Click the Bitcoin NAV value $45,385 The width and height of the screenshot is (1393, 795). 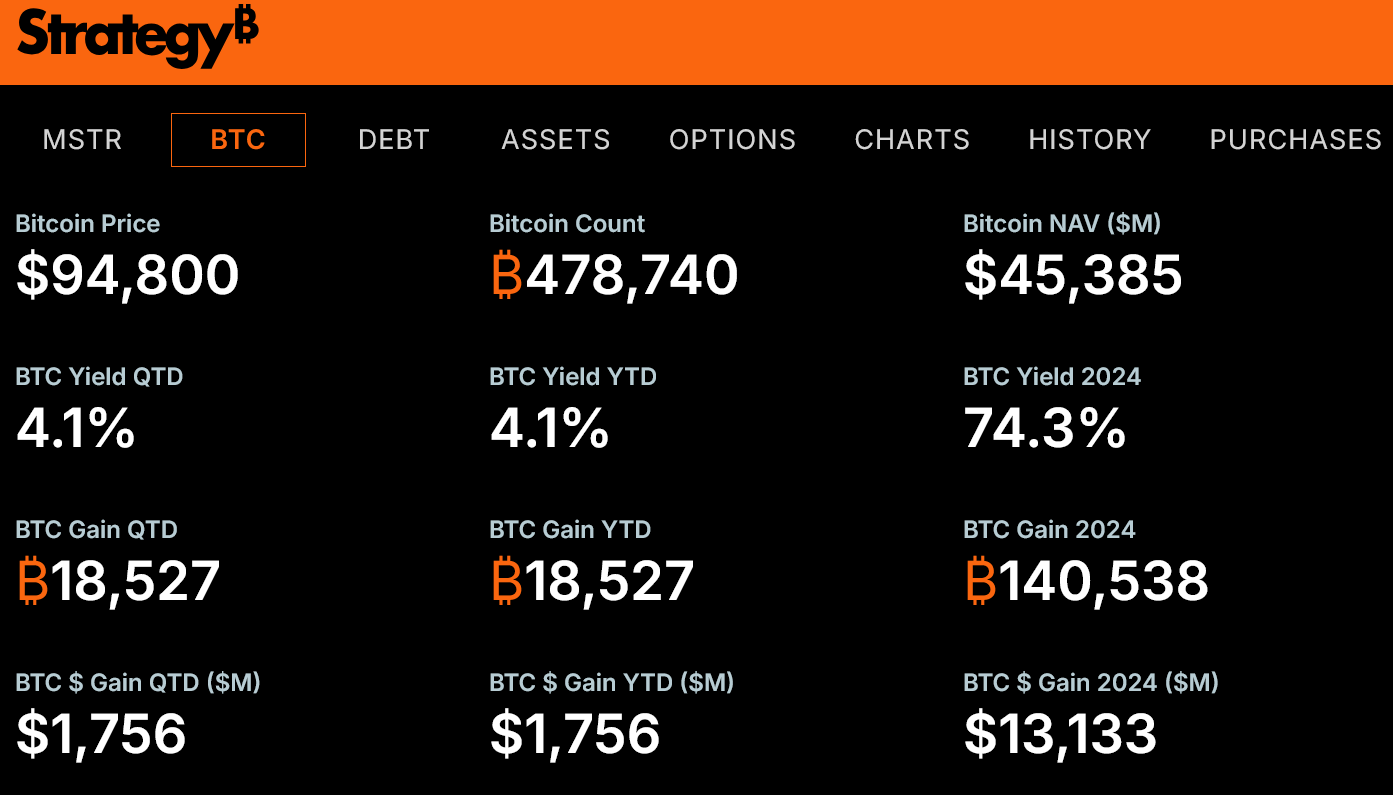[1073, 276]
